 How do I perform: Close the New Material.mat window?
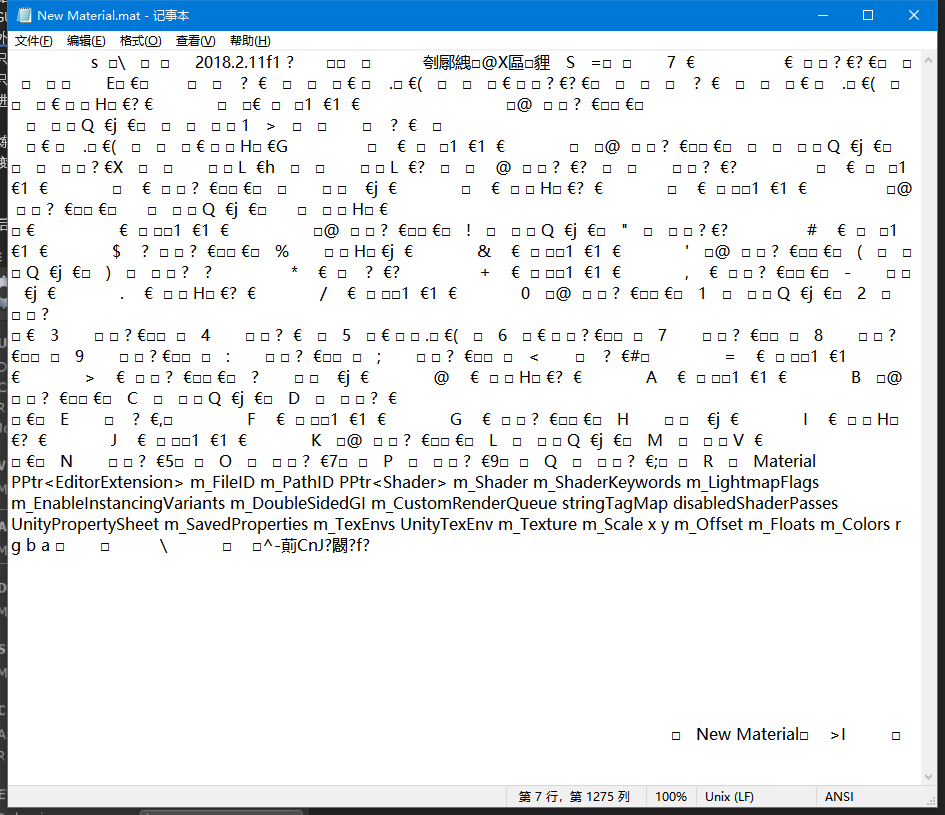point(914,15)
